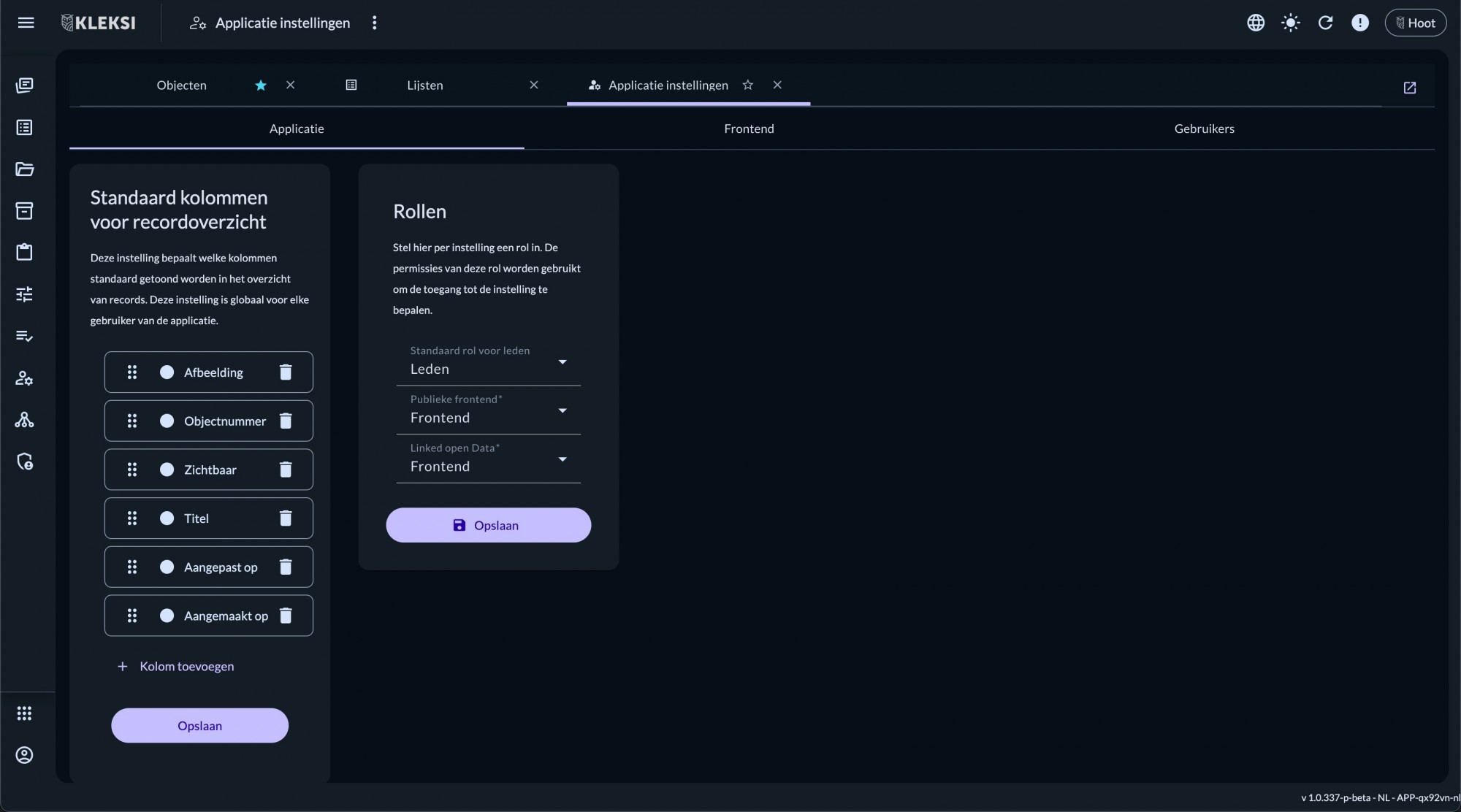1461x812 pixels.
Task: Open the sliders tune sidebar icon
Action: [24, 294]
